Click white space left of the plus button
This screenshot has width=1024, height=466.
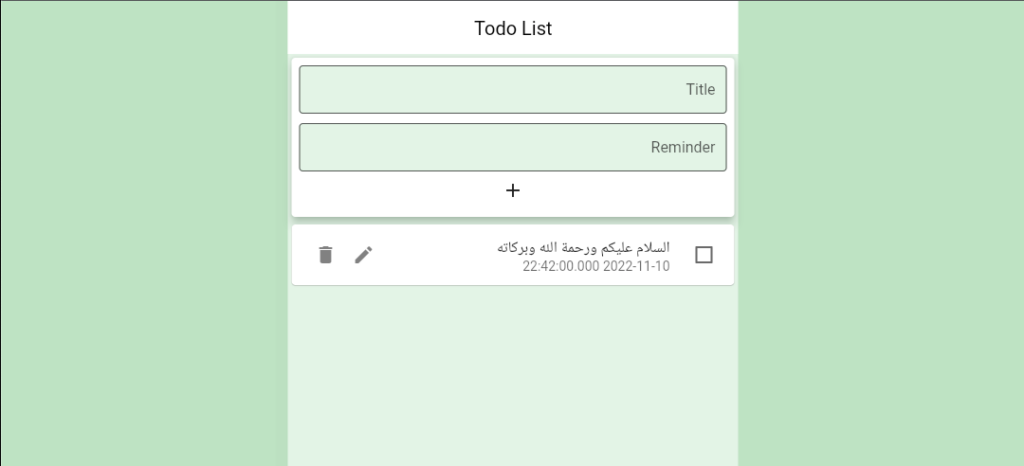click(398, 191)
